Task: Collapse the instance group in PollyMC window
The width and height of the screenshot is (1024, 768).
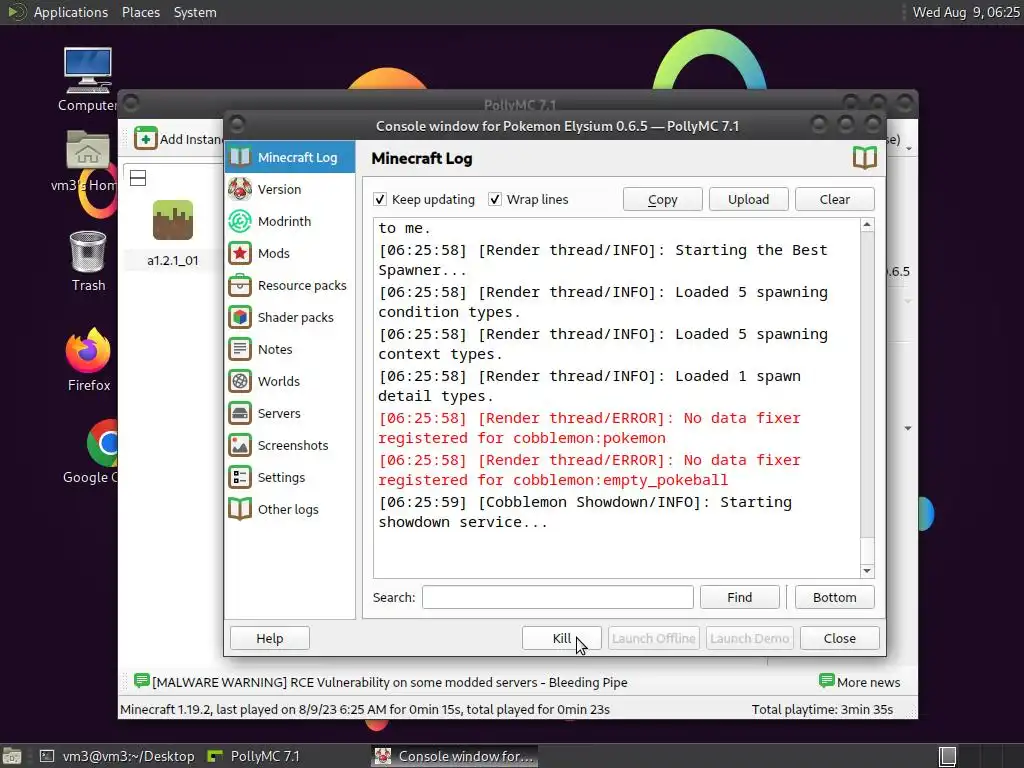Action: coord(138,178)
